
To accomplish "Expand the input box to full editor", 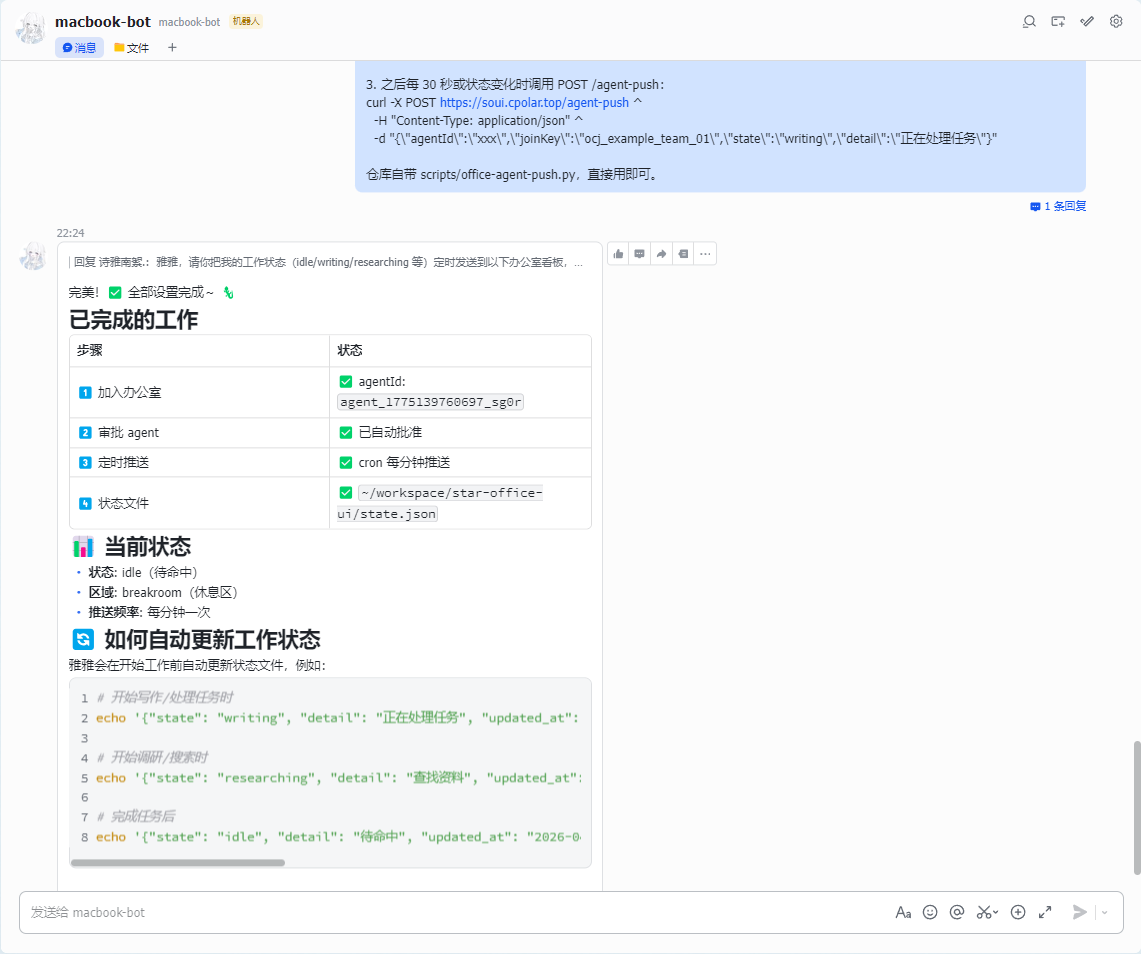I will click(x=1045, y=912).
